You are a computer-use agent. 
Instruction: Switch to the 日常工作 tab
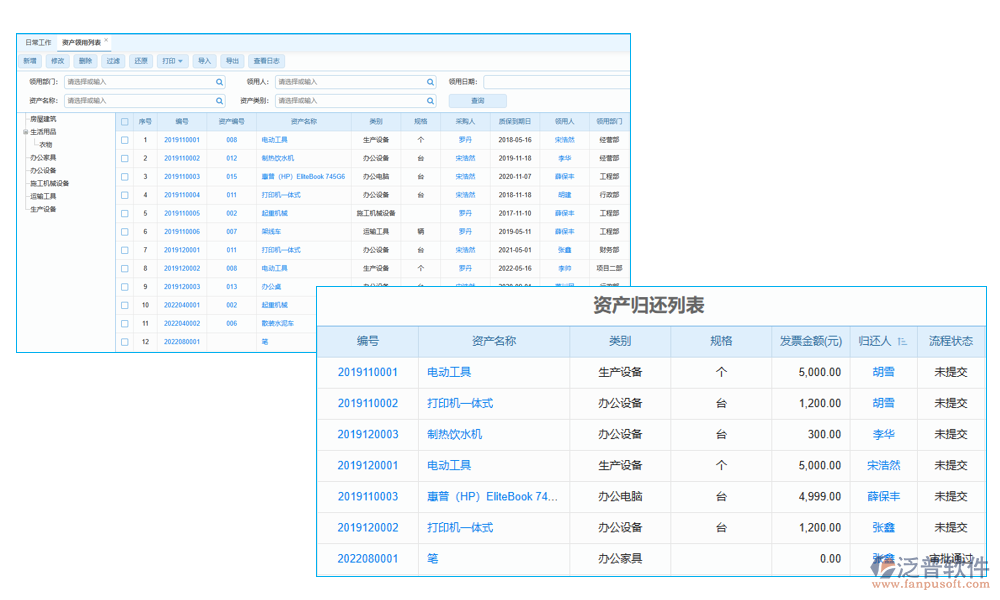click(x=38, y=43)
